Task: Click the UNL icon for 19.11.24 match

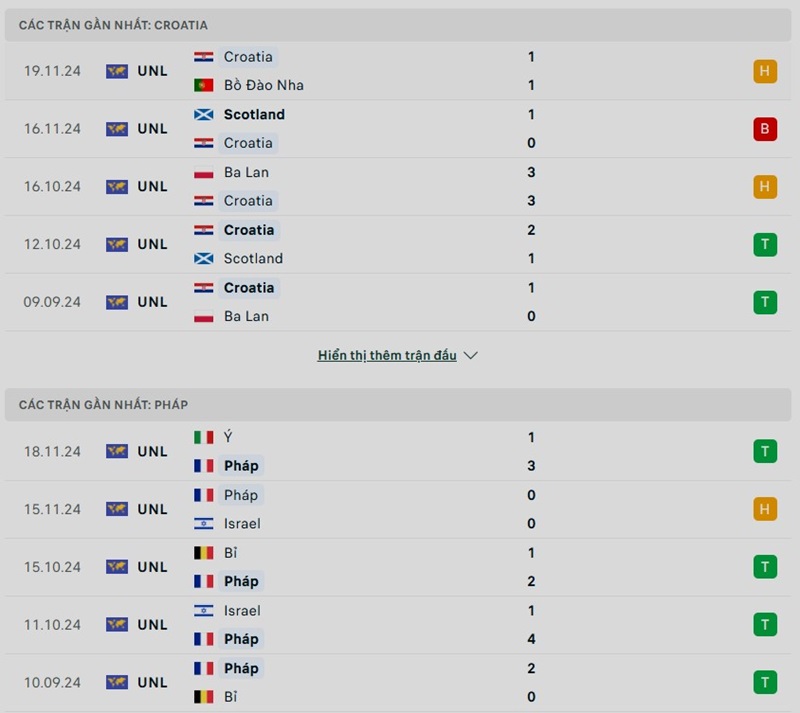Action: pos(117,71)
